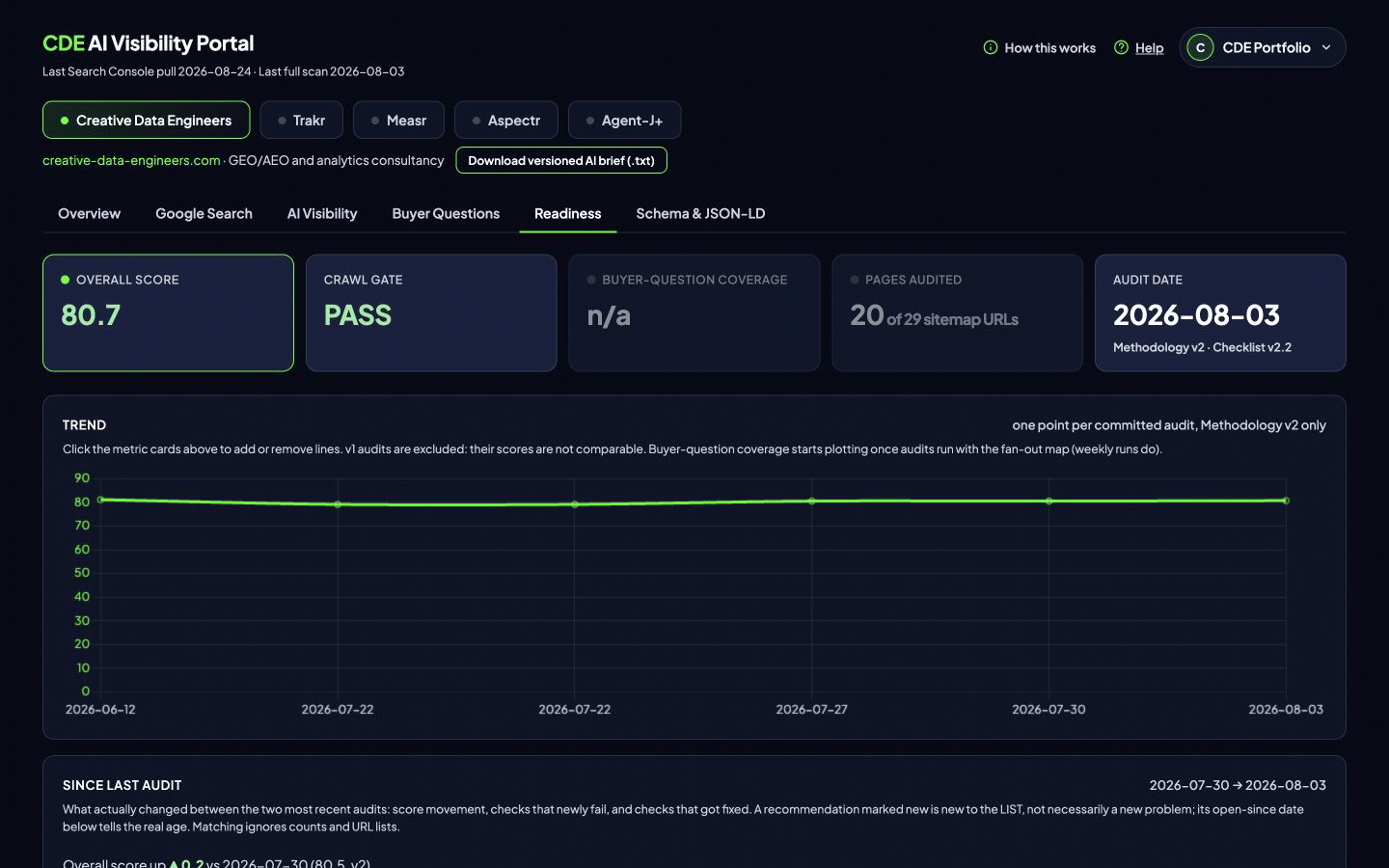Toggle the Overall Score metric card
The width and height of the screenshot is (1389, 868).
pyautogui.click(x=168, y=312)
